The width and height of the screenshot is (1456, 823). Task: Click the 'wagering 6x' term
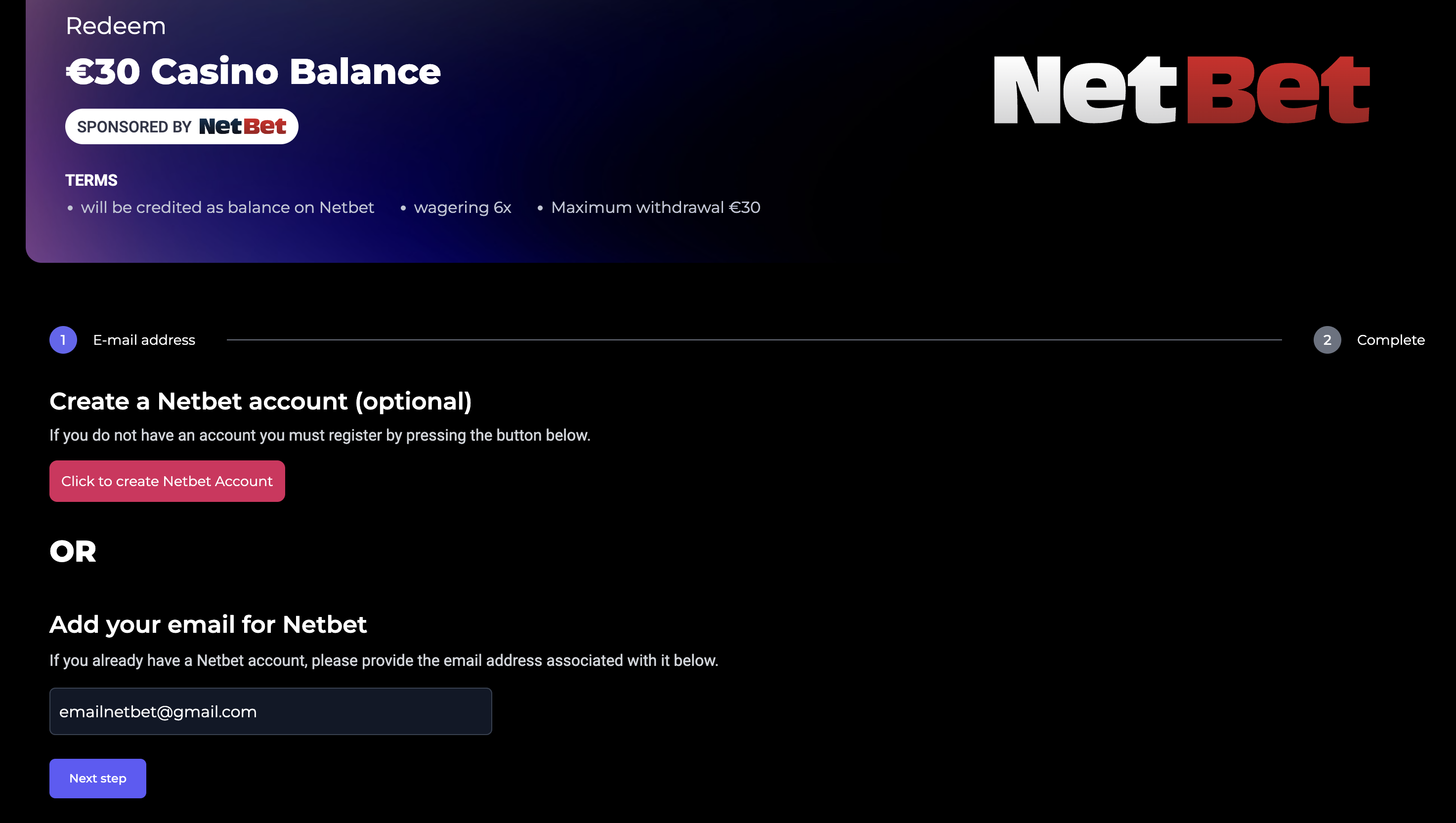coord(462,207)
